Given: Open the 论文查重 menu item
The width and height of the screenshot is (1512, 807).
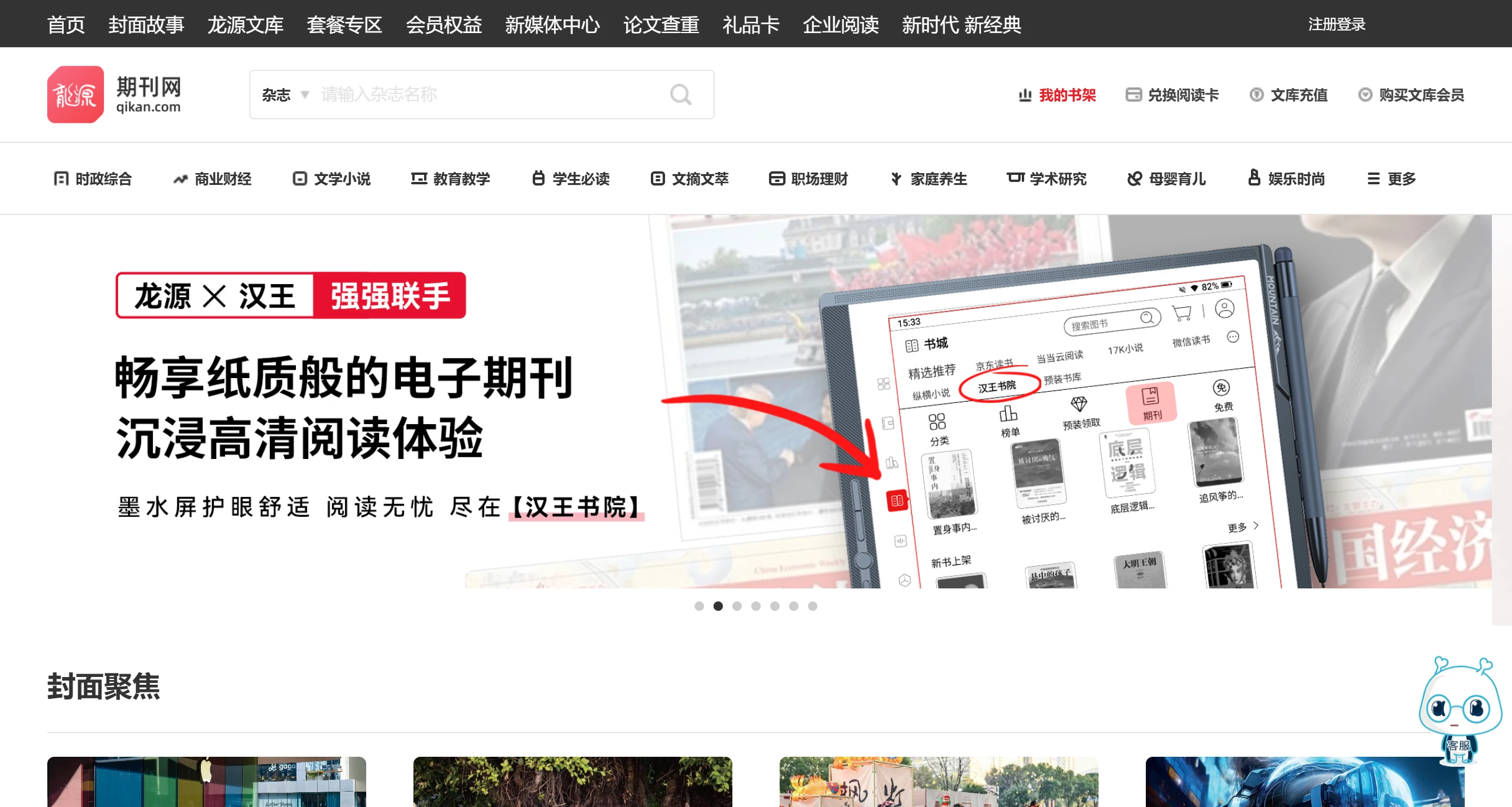Looking at the screenshot, I should (x=661, y=25).
